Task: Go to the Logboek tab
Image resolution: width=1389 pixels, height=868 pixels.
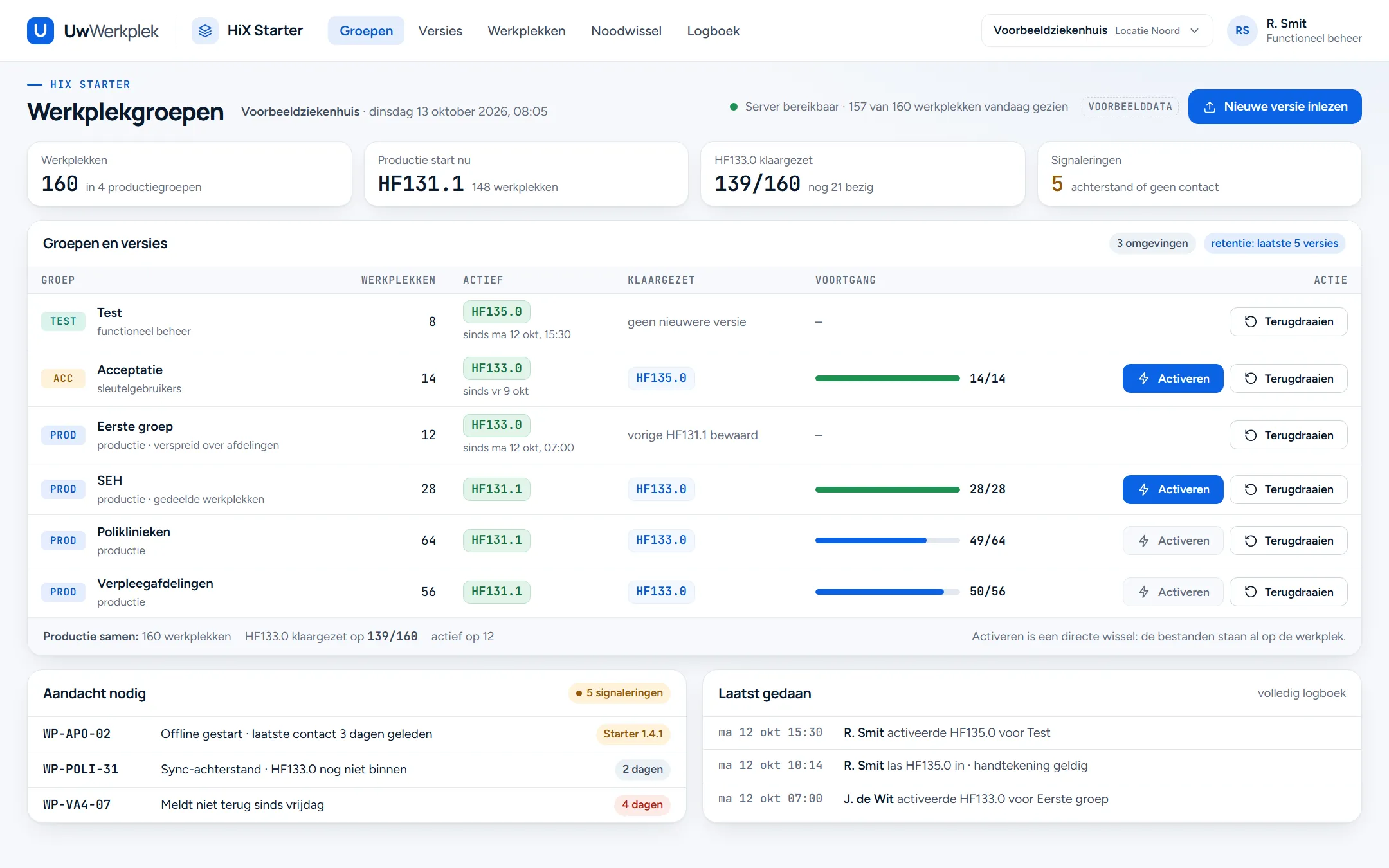Action: tap(713, 30)
